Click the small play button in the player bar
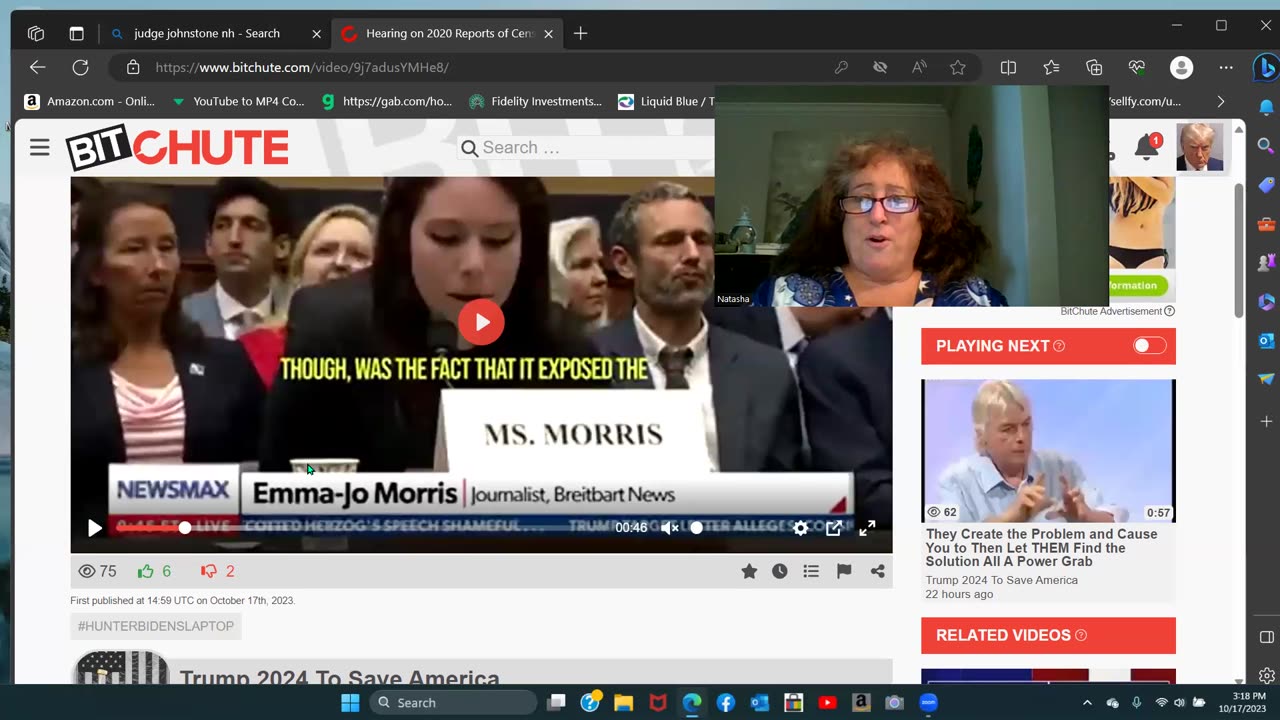The width and height of the screenshot is (1280, 720). [94, 528]
